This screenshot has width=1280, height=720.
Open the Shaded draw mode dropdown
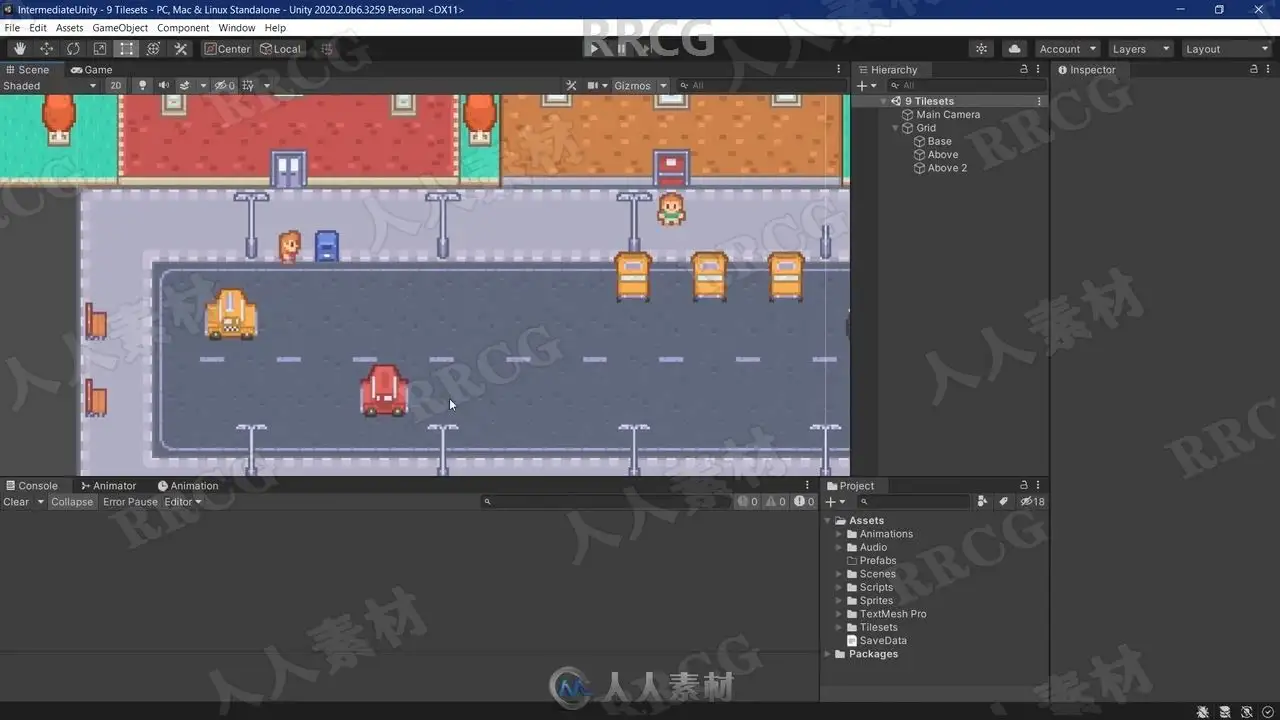point(50,86)
